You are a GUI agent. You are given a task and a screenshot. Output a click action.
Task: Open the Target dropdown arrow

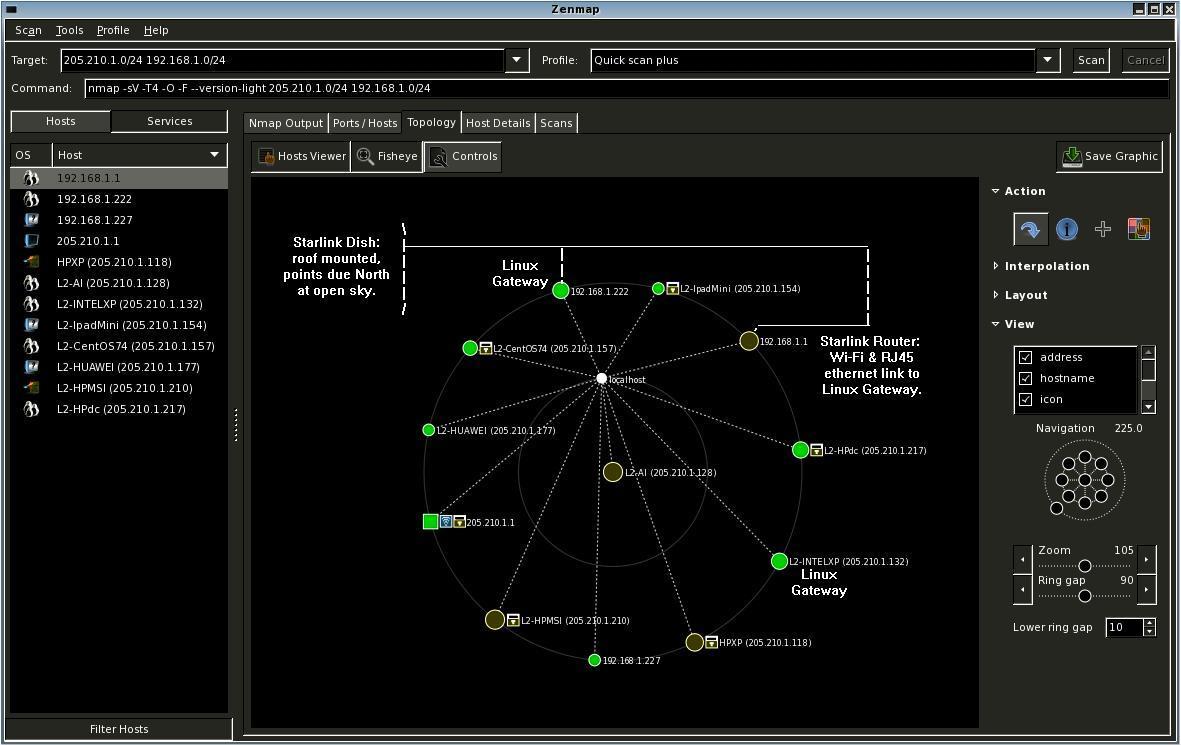click(x=517, y=60)
